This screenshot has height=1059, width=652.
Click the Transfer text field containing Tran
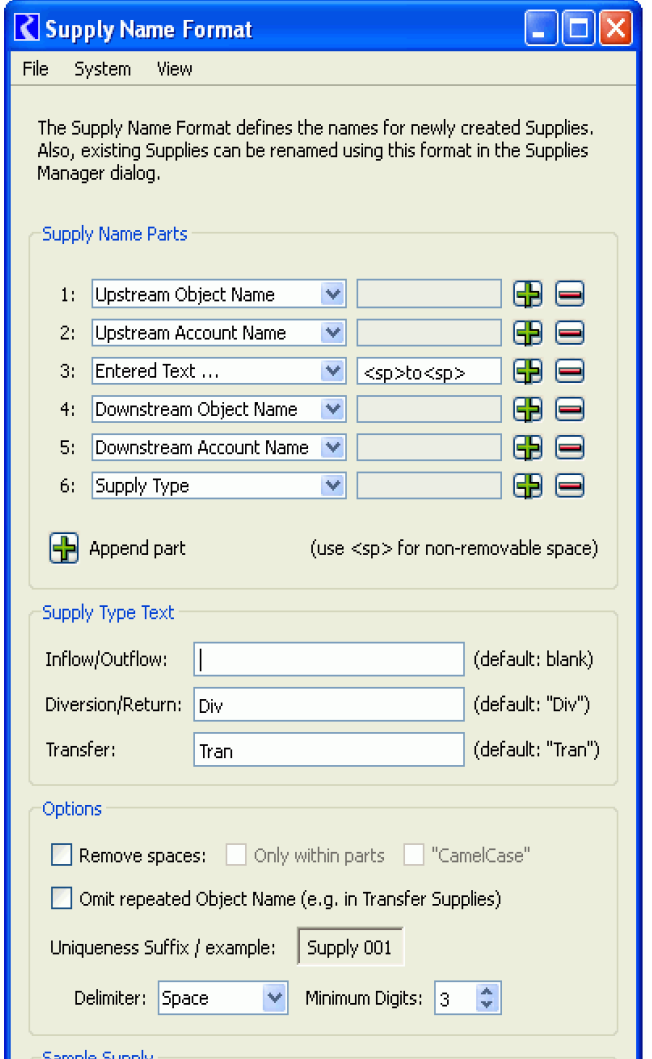click(329, 750)
